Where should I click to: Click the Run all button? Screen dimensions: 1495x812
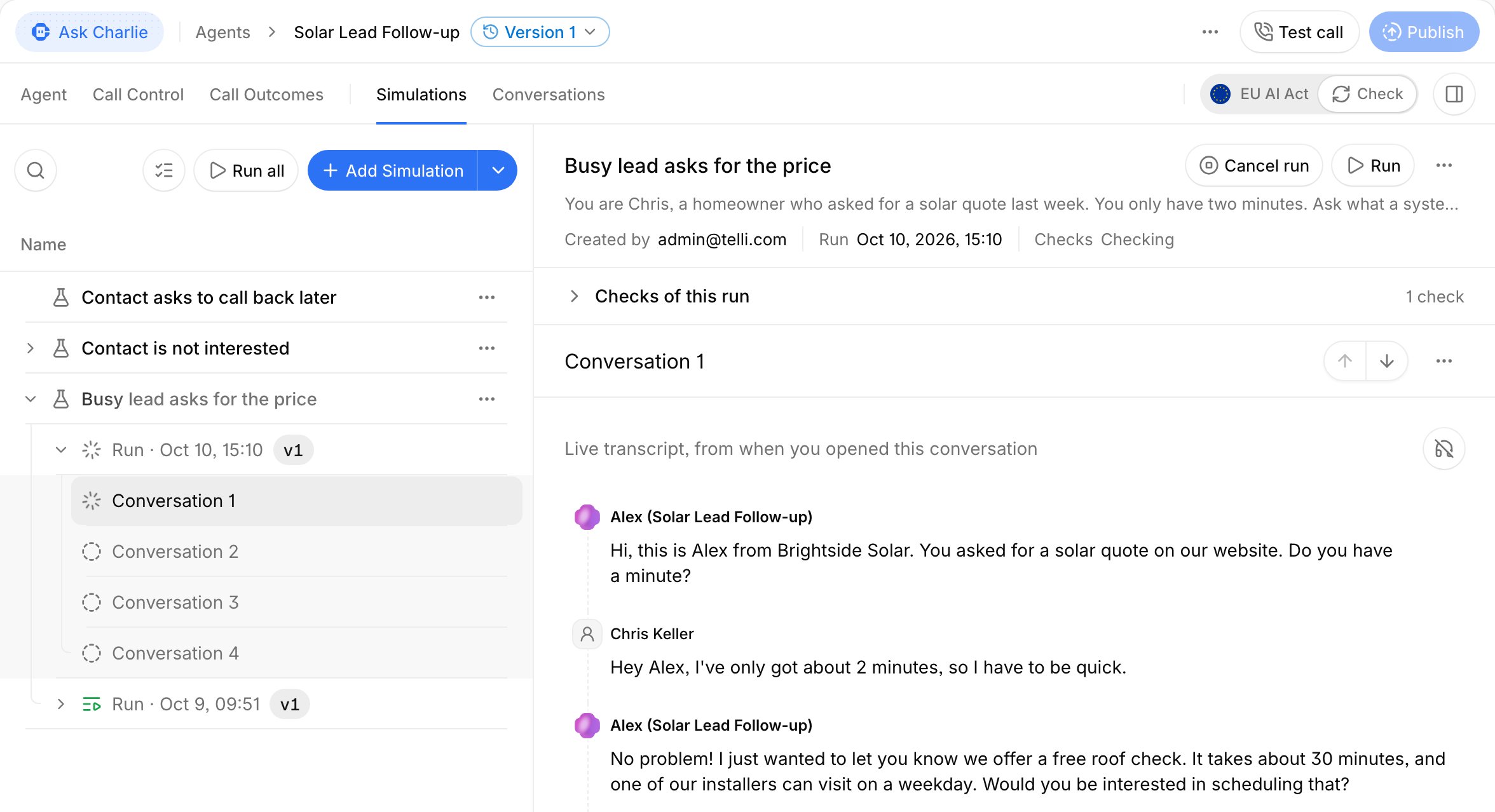(x=246, y=170)
